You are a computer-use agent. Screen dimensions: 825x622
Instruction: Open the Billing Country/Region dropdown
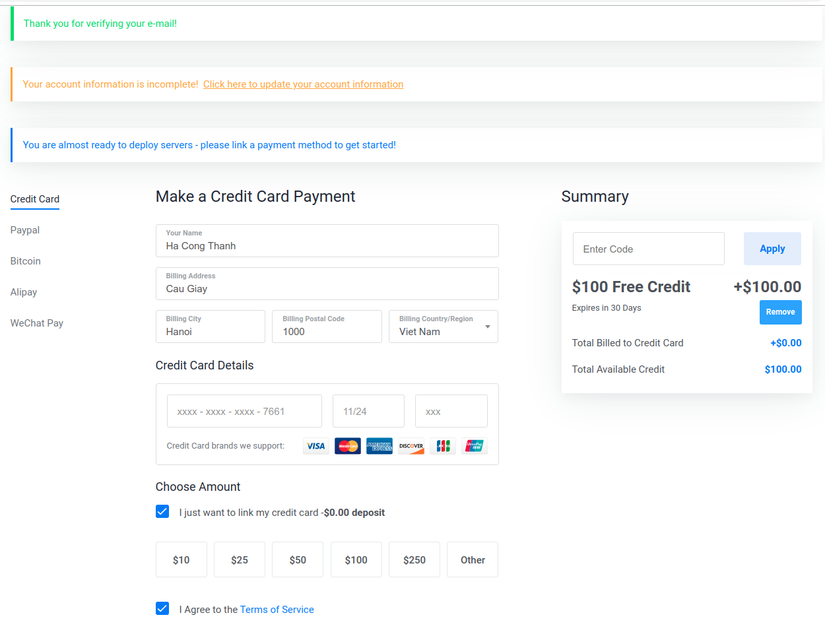click(443, 327)
